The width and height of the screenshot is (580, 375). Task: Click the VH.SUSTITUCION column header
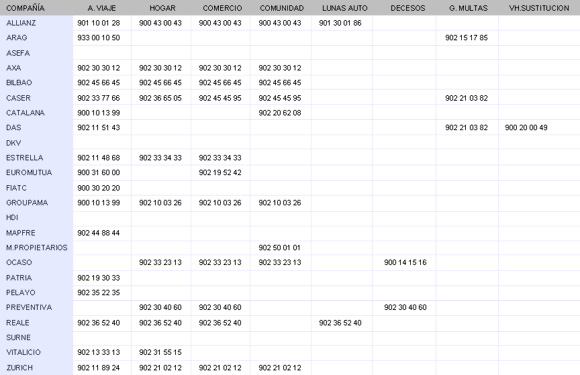539,8
